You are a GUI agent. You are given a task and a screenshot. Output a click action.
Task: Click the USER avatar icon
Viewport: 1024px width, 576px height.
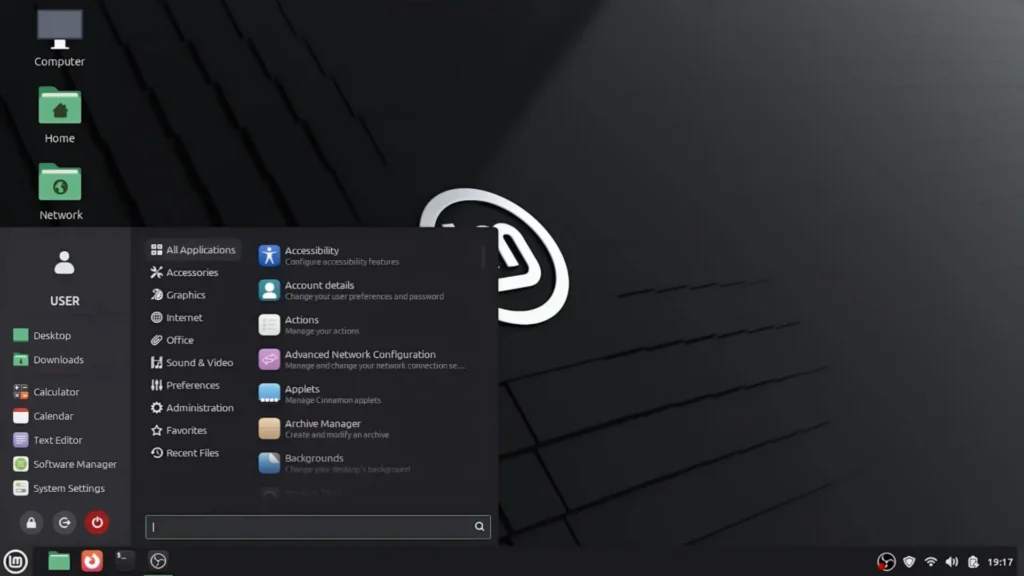coord(64,263)
